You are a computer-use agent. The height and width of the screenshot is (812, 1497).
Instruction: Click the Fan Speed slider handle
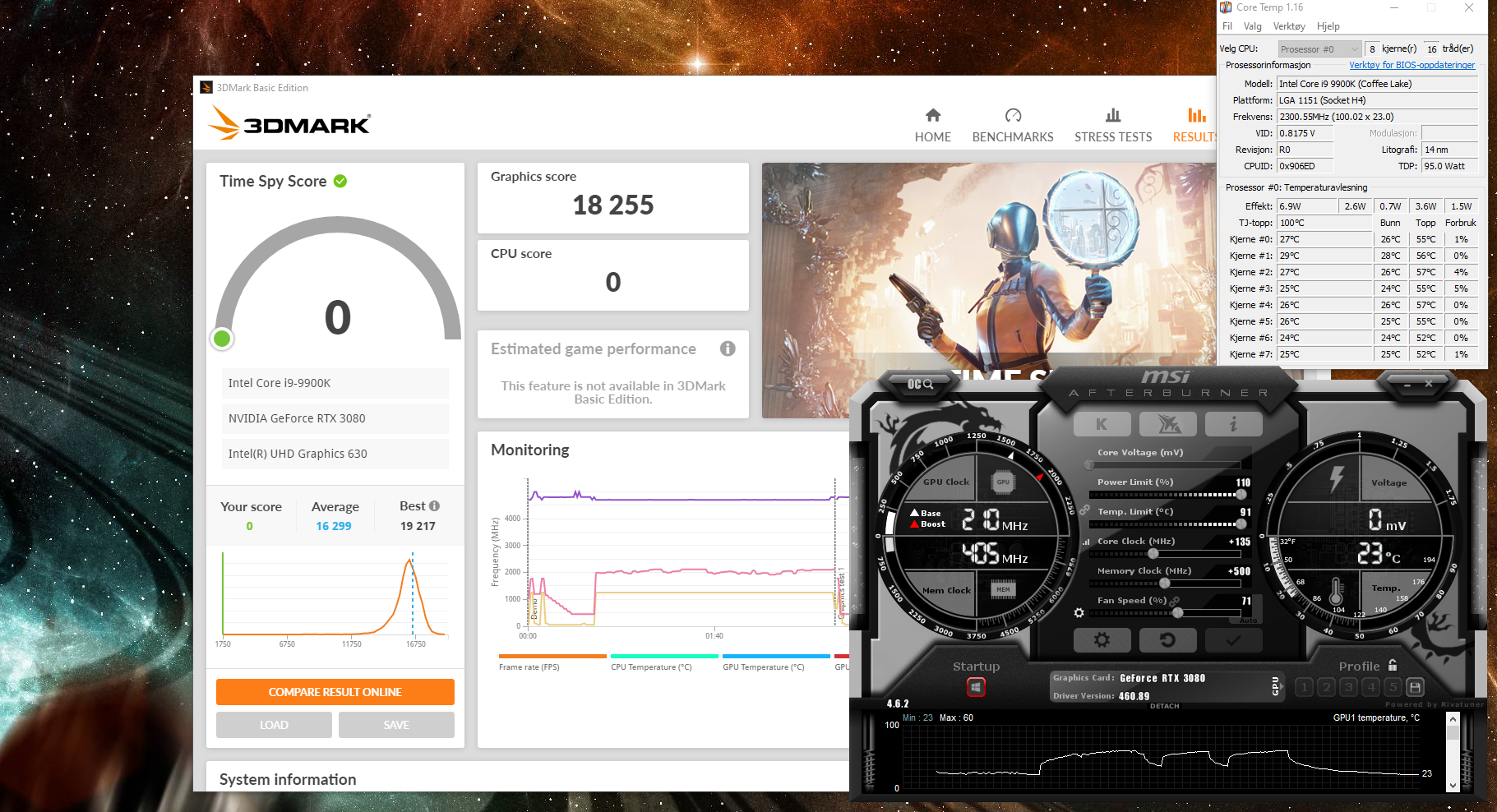(1178, 613)
